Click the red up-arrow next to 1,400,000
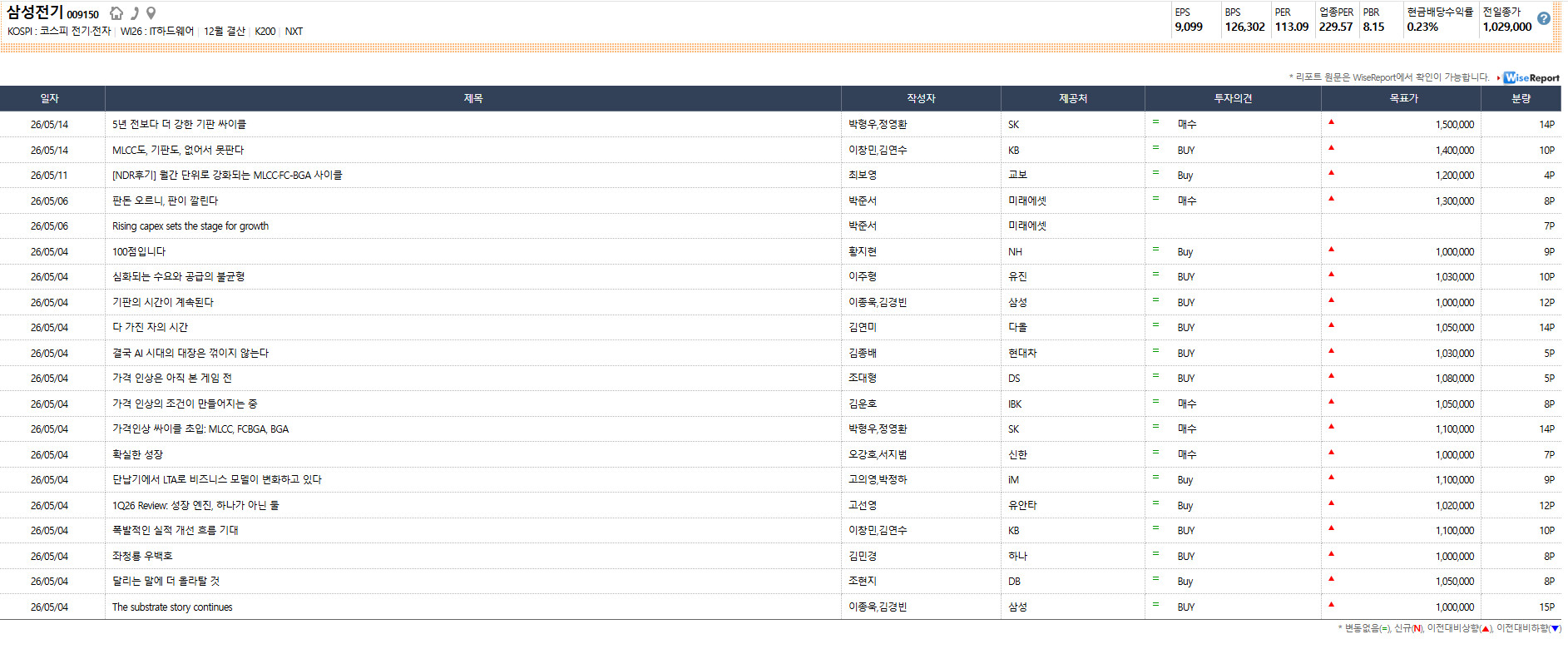 tap(1331, 147)
